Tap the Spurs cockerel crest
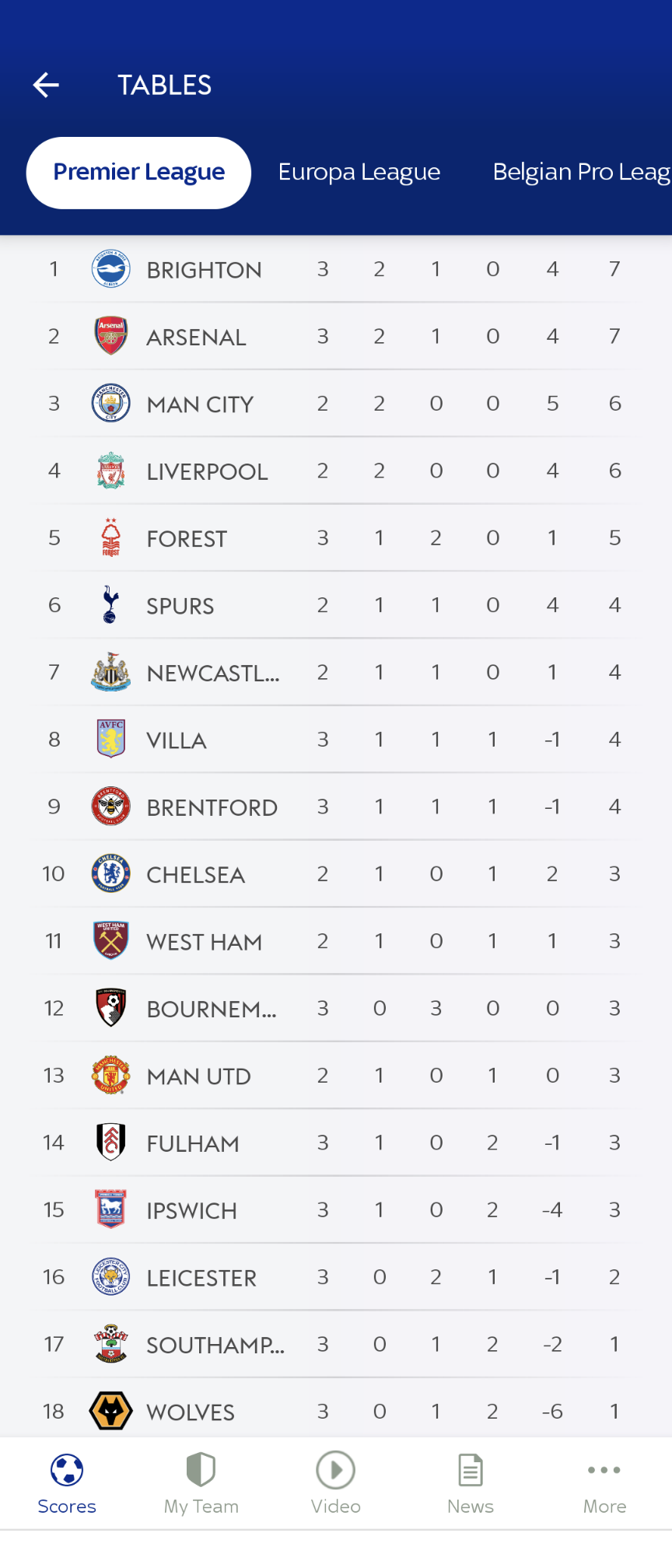The height and width of the screenshot is (1568, 672). click(110, 604)
